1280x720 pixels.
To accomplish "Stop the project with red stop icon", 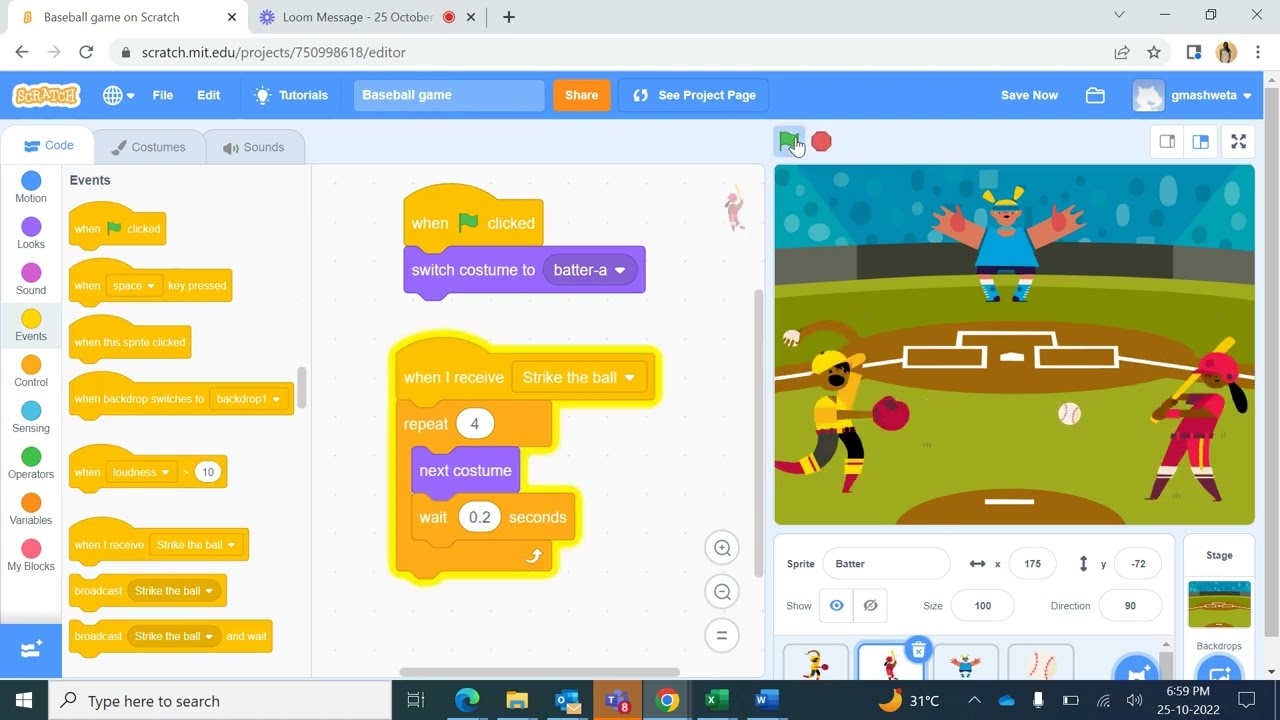I will pyautogui.click(x=821, y=142).
